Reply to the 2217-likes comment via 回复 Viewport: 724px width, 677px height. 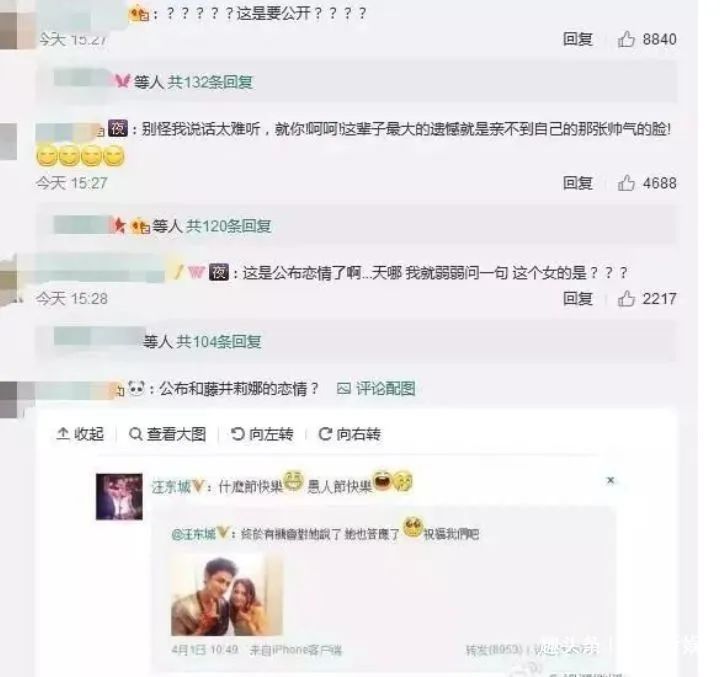point(578,299)
